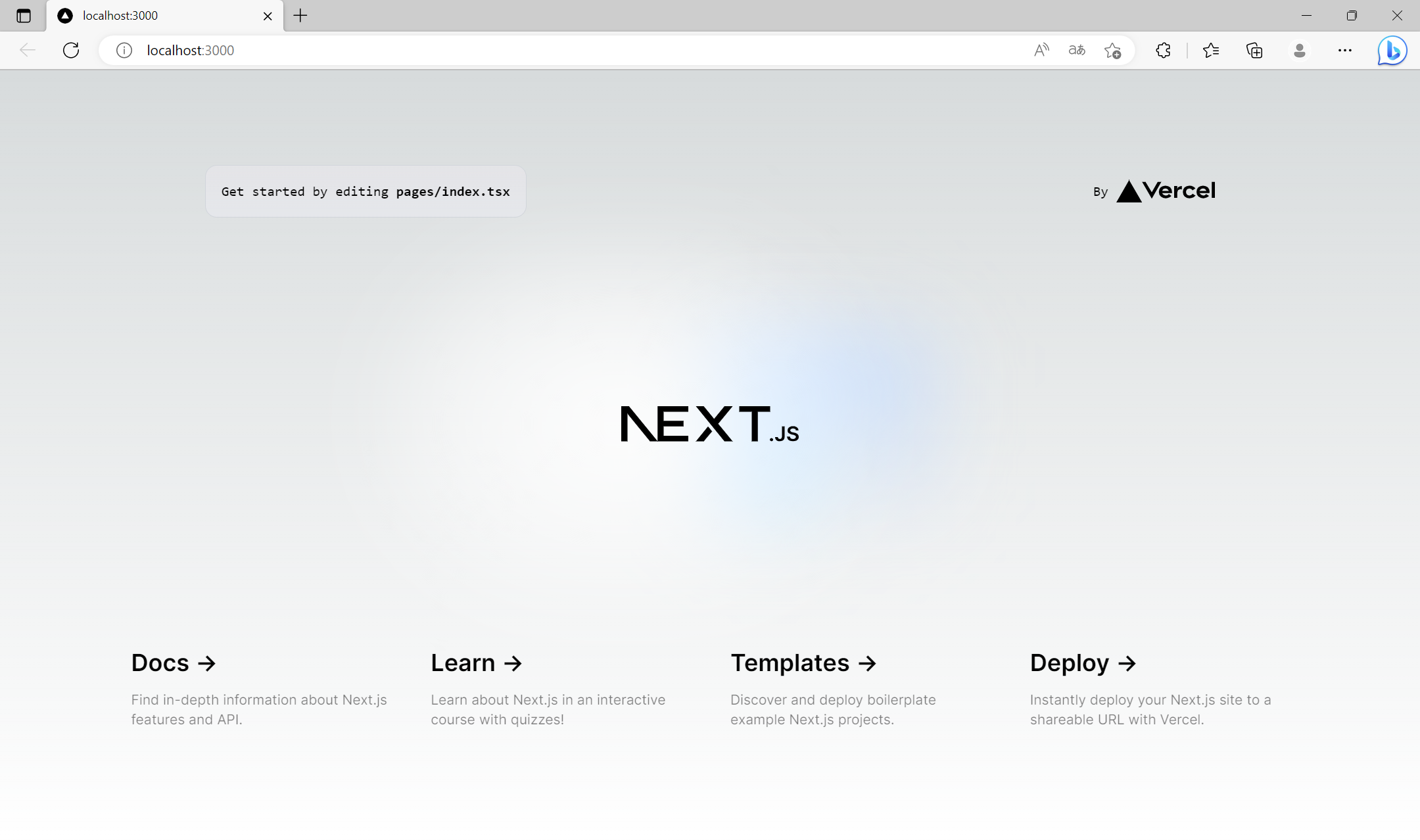Open the browser profile icon
Screen dimensions: 1420x840
point(1299,50)
